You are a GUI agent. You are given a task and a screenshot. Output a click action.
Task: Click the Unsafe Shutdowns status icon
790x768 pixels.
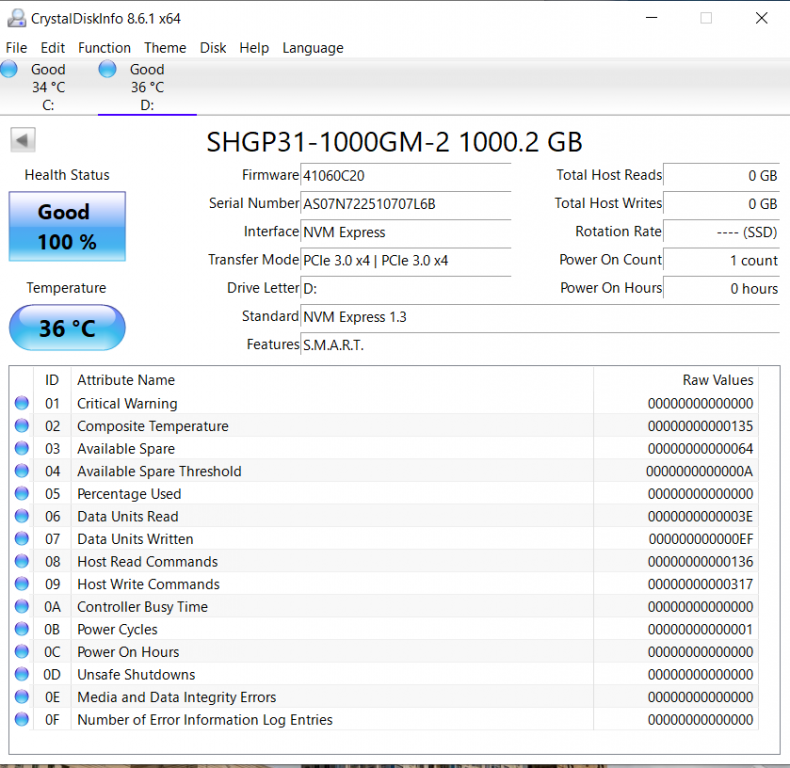(22, 675)
